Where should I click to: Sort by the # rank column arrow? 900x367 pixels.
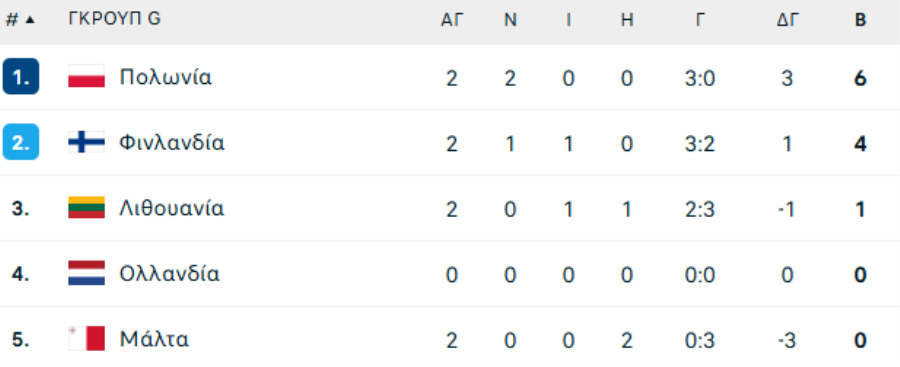click(30, 20)
